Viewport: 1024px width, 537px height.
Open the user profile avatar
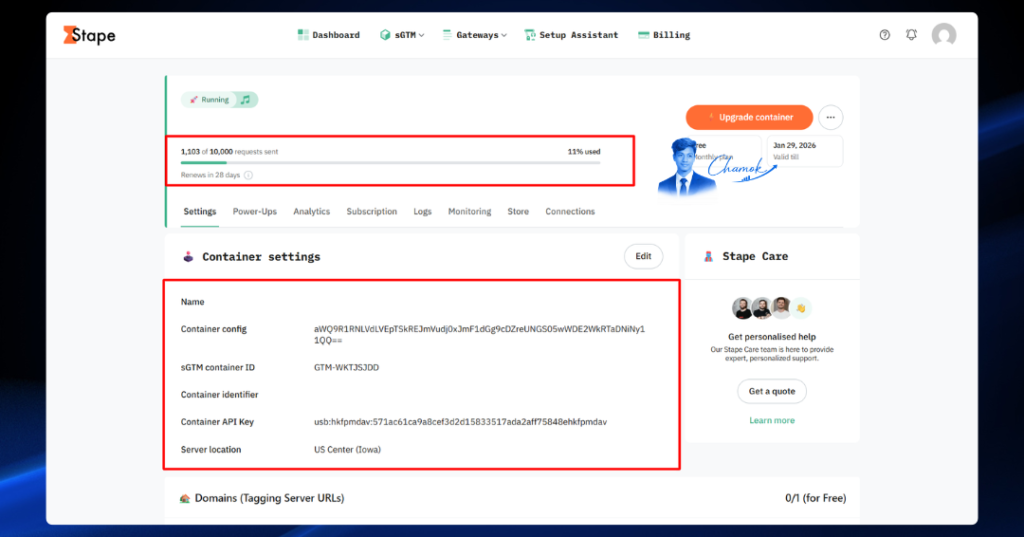click(x=944, y=35)
